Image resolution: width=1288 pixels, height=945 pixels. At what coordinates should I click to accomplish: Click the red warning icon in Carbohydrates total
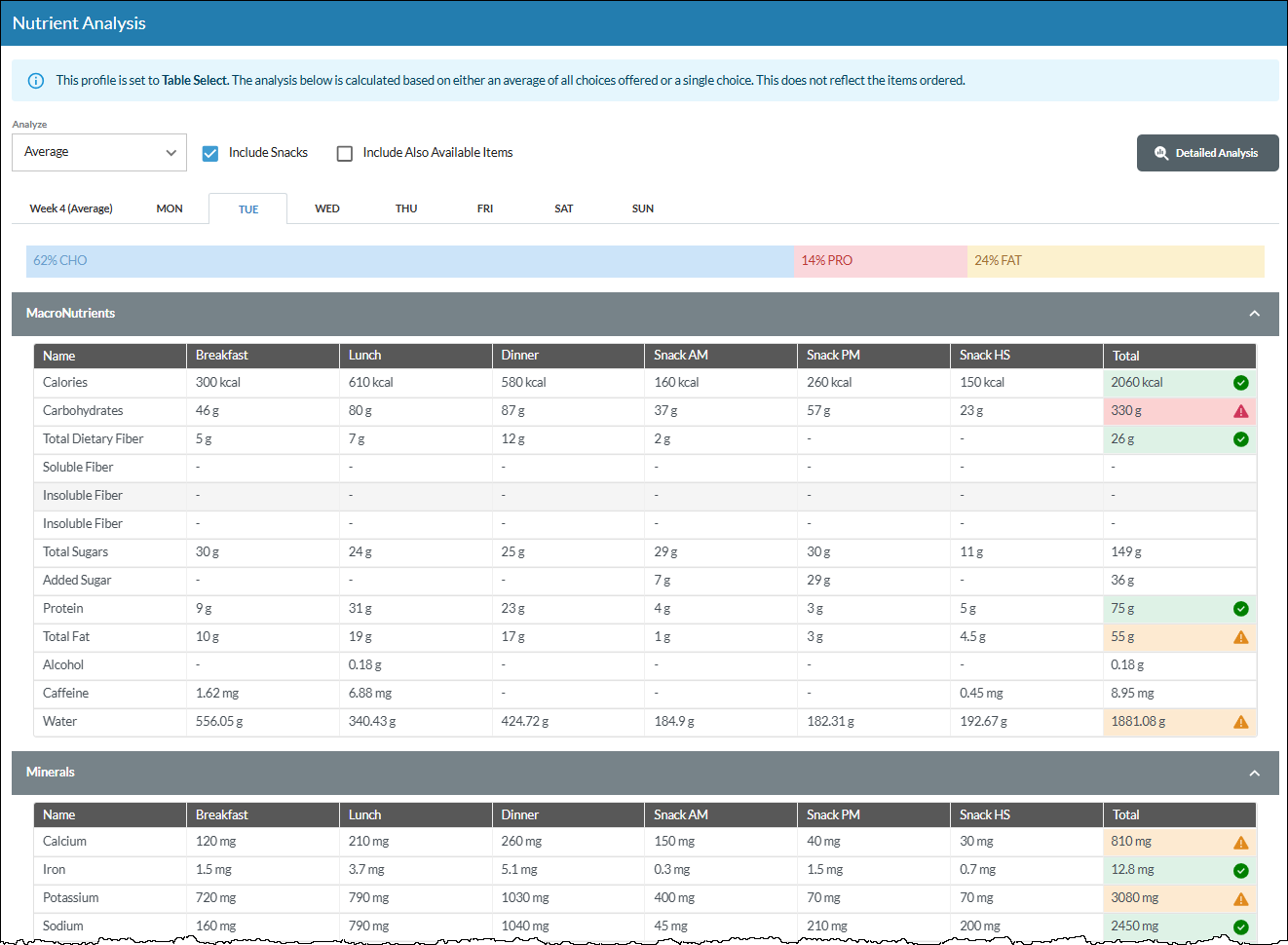[x=1240, y=411]
